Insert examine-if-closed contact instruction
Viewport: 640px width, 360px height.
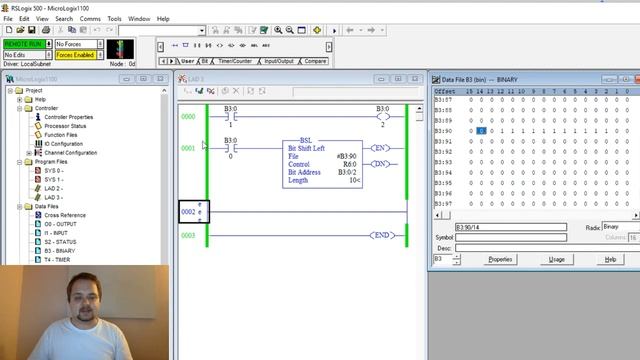pyautogui.click(x=197, y=45)
